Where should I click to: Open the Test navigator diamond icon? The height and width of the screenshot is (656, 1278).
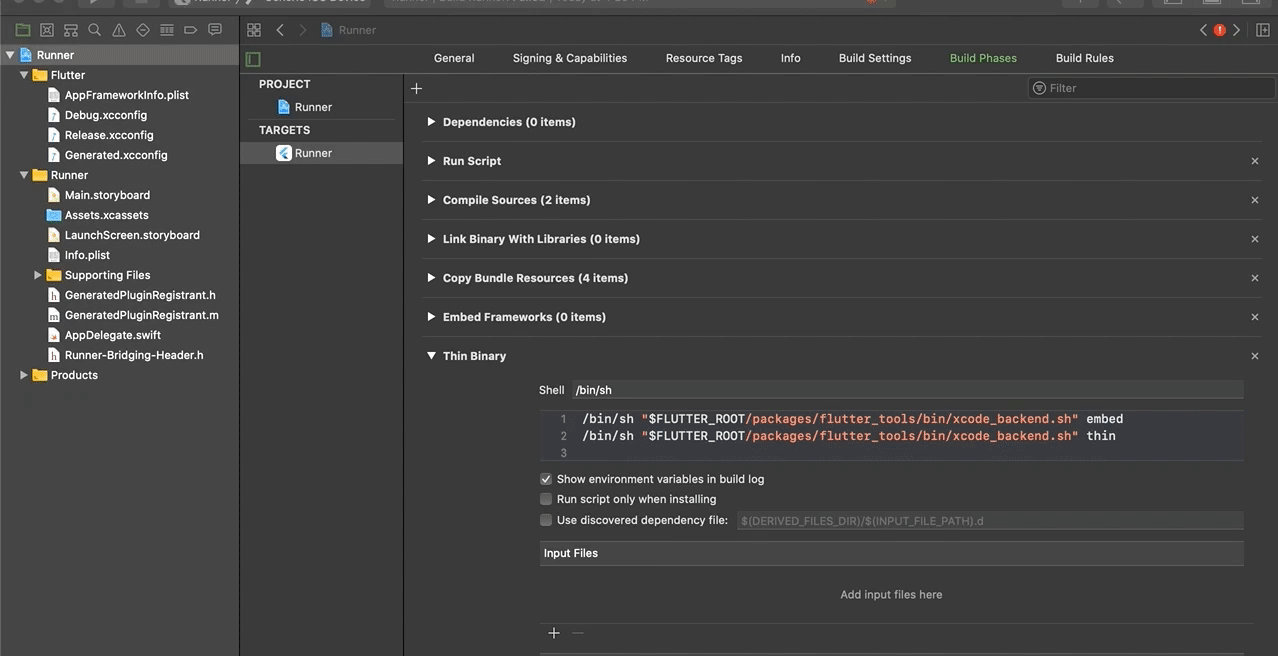[143, 30]
